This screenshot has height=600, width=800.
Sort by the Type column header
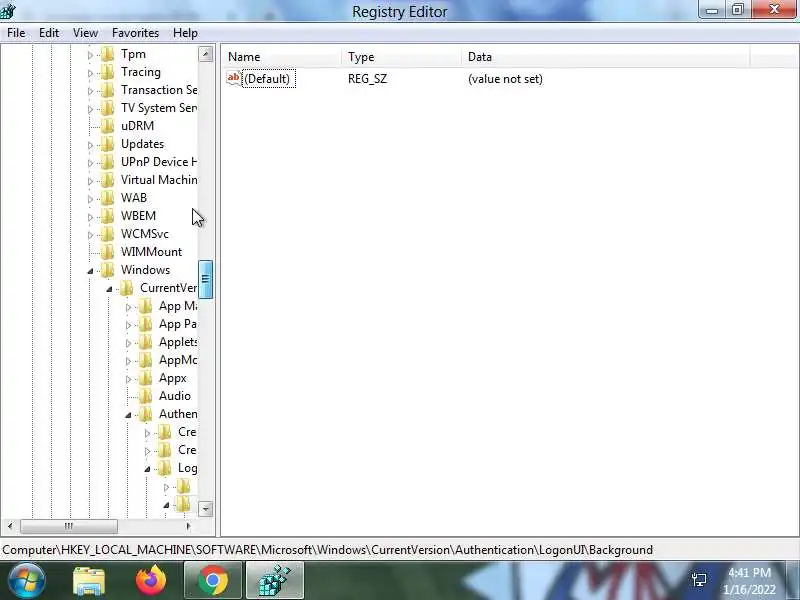(402, 57)
